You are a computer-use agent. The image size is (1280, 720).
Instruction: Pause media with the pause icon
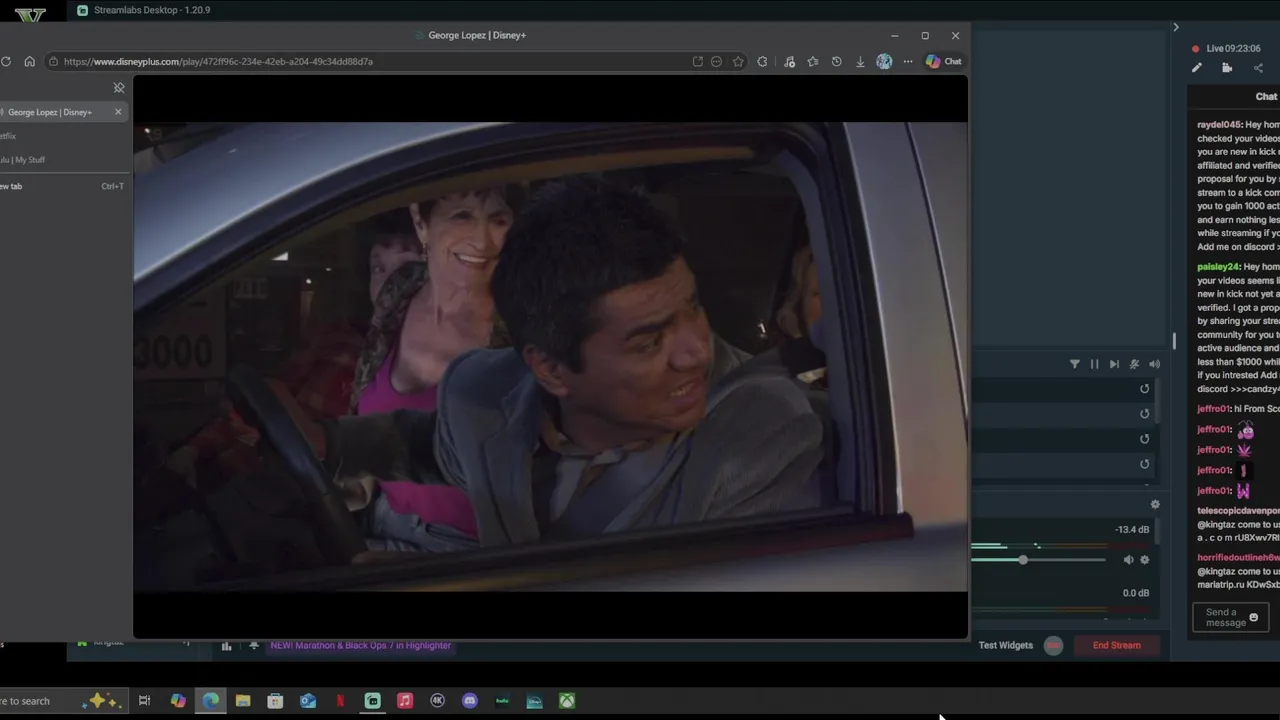coord(1094,364)
